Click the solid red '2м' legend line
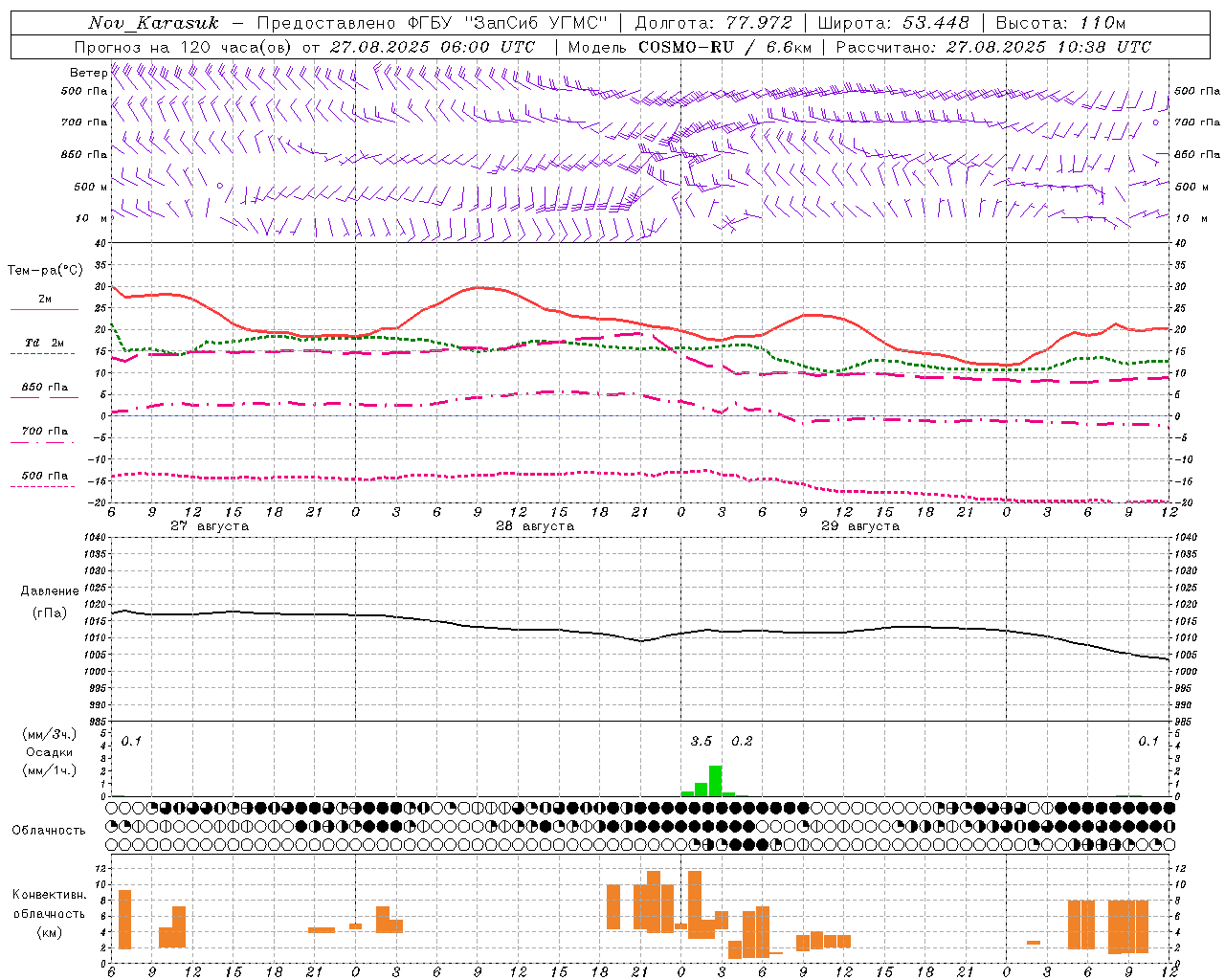The image size is (1225, 980). (x=44, y=309)
